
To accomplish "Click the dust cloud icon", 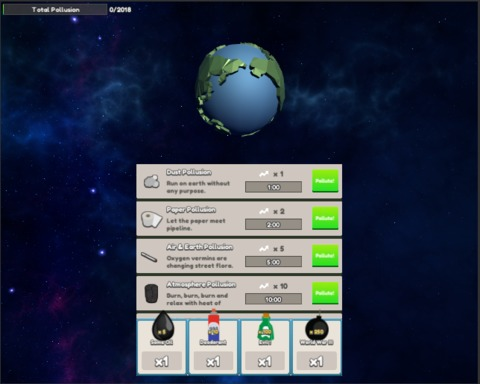I will pyautogui.click(x=152, y=181).
